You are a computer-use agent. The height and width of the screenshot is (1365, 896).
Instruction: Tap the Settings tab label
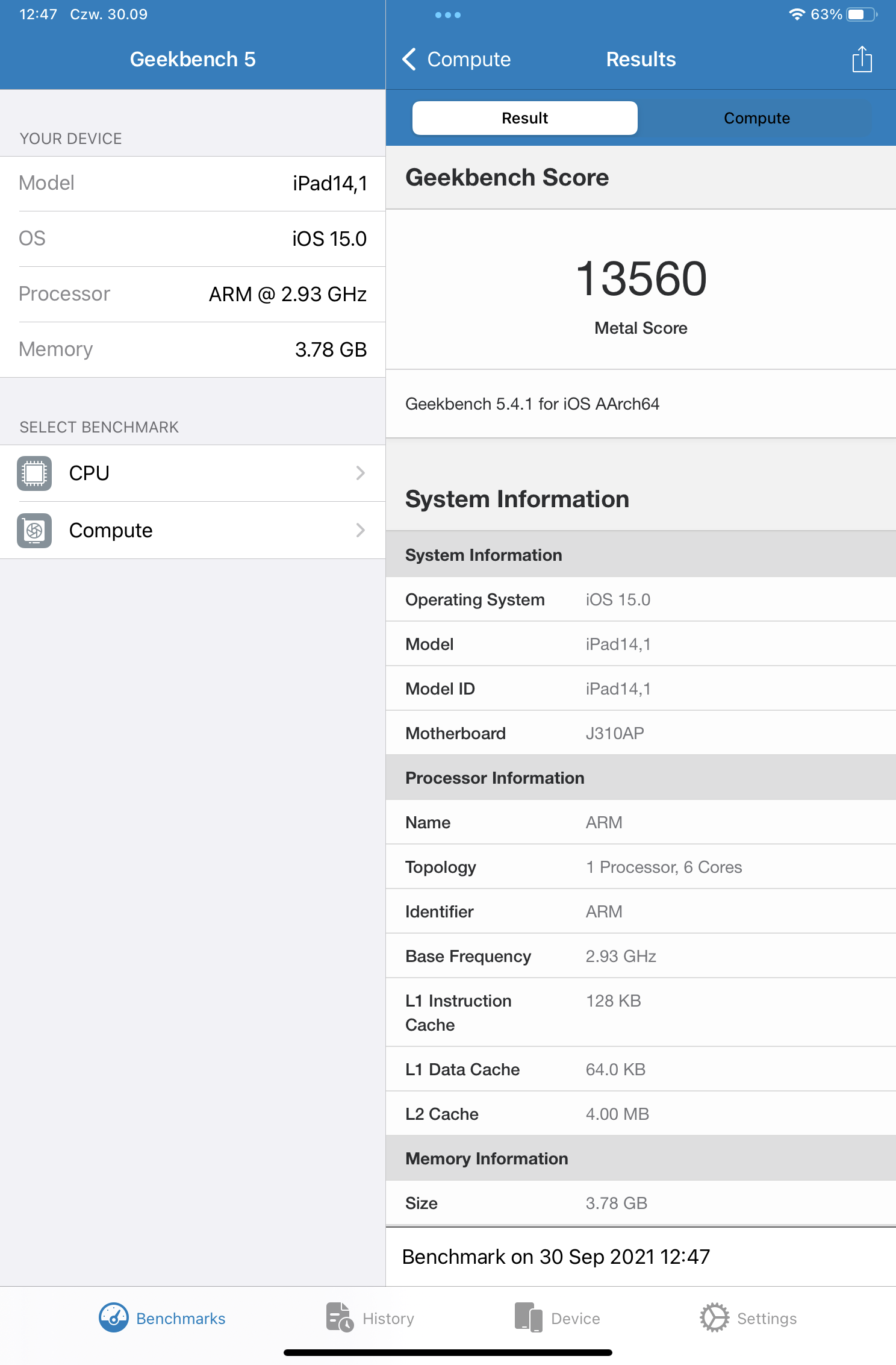click(x=767, y=1319)
